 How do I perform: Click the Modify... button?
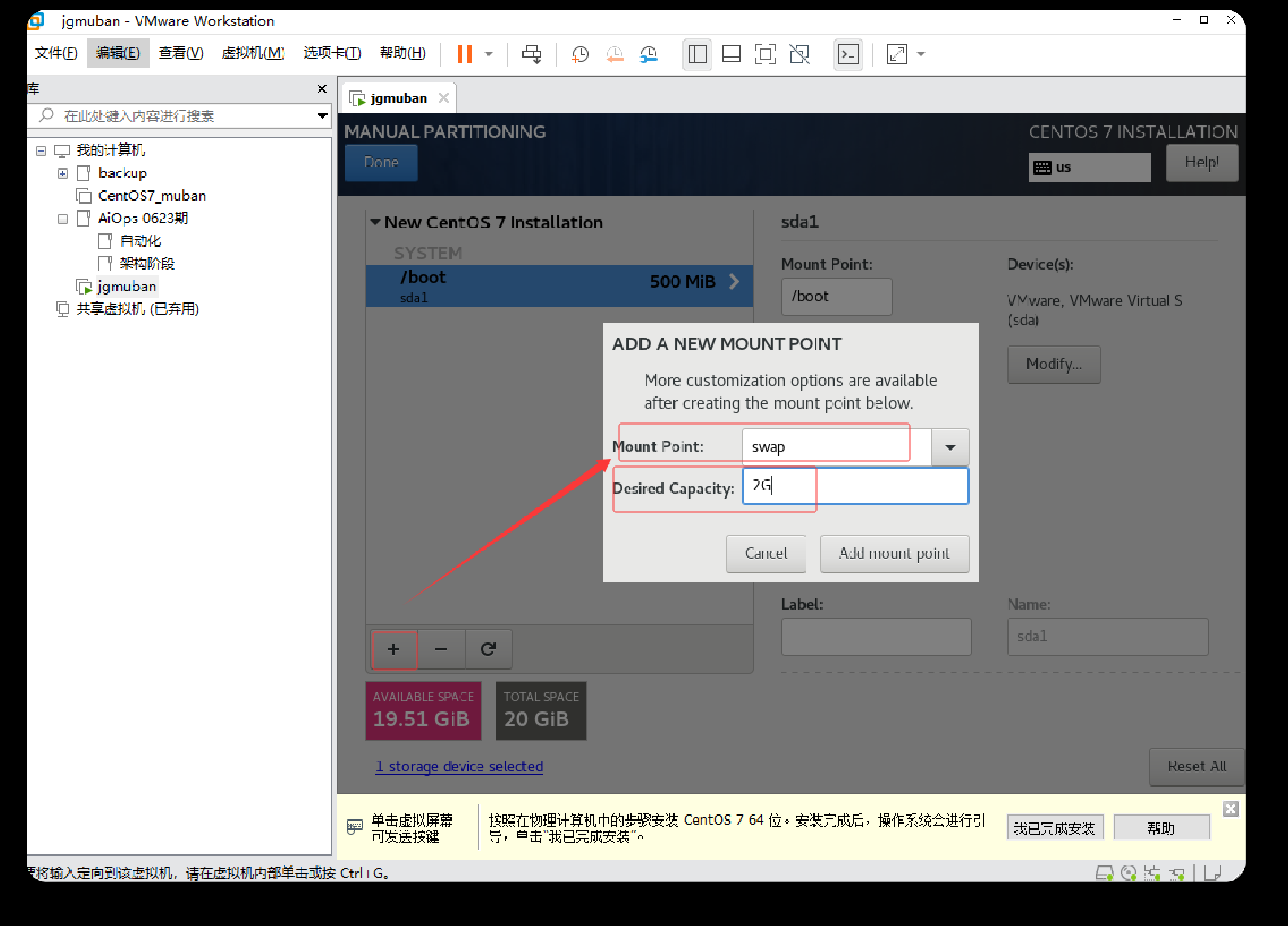pyautogui.click(x=1054, y=364)
